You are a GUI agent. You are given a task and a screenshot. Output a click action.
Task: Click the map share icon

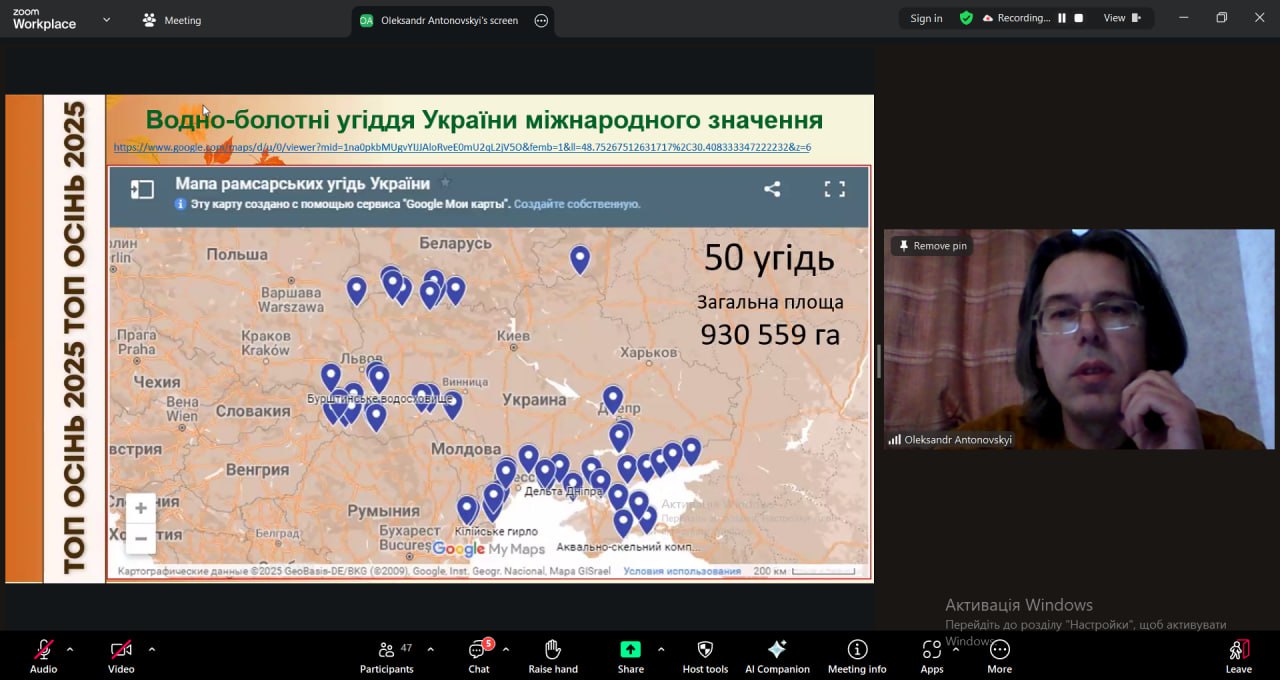(772, 189)
